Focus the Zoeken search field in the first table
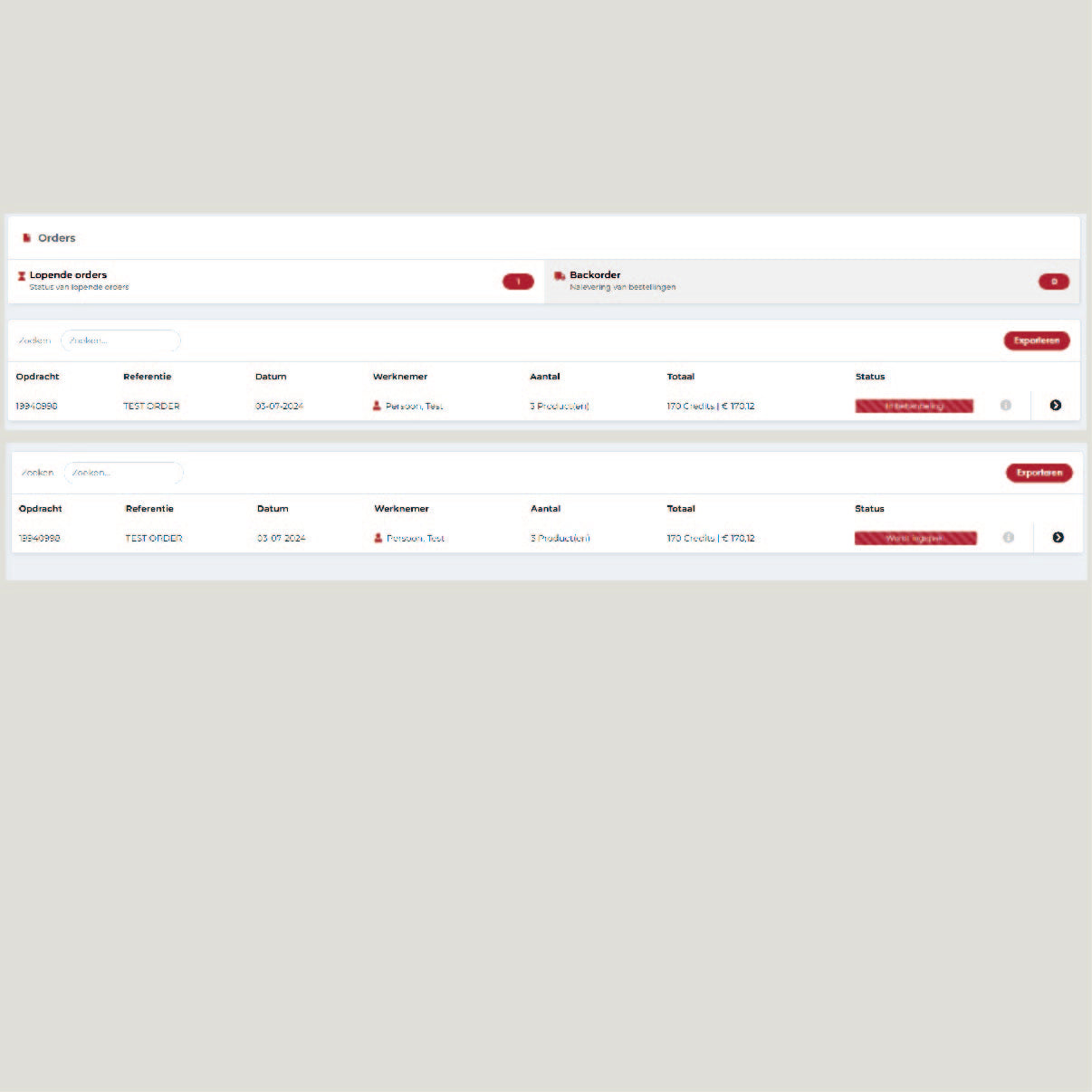The image size is (1092, 1092). pos(120,340)
